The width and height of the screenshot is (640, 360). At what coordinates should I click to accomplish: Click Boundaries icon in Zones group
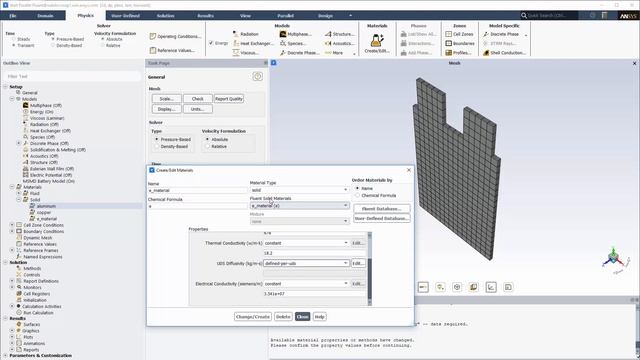(449, 43)
